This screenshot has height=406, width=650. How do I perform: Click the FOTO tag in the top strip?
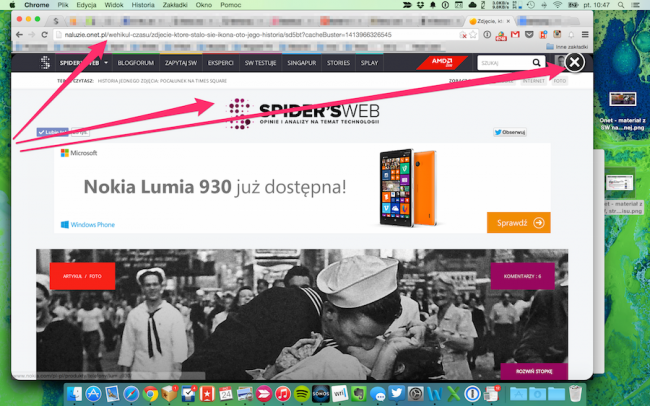click(560, 81)
